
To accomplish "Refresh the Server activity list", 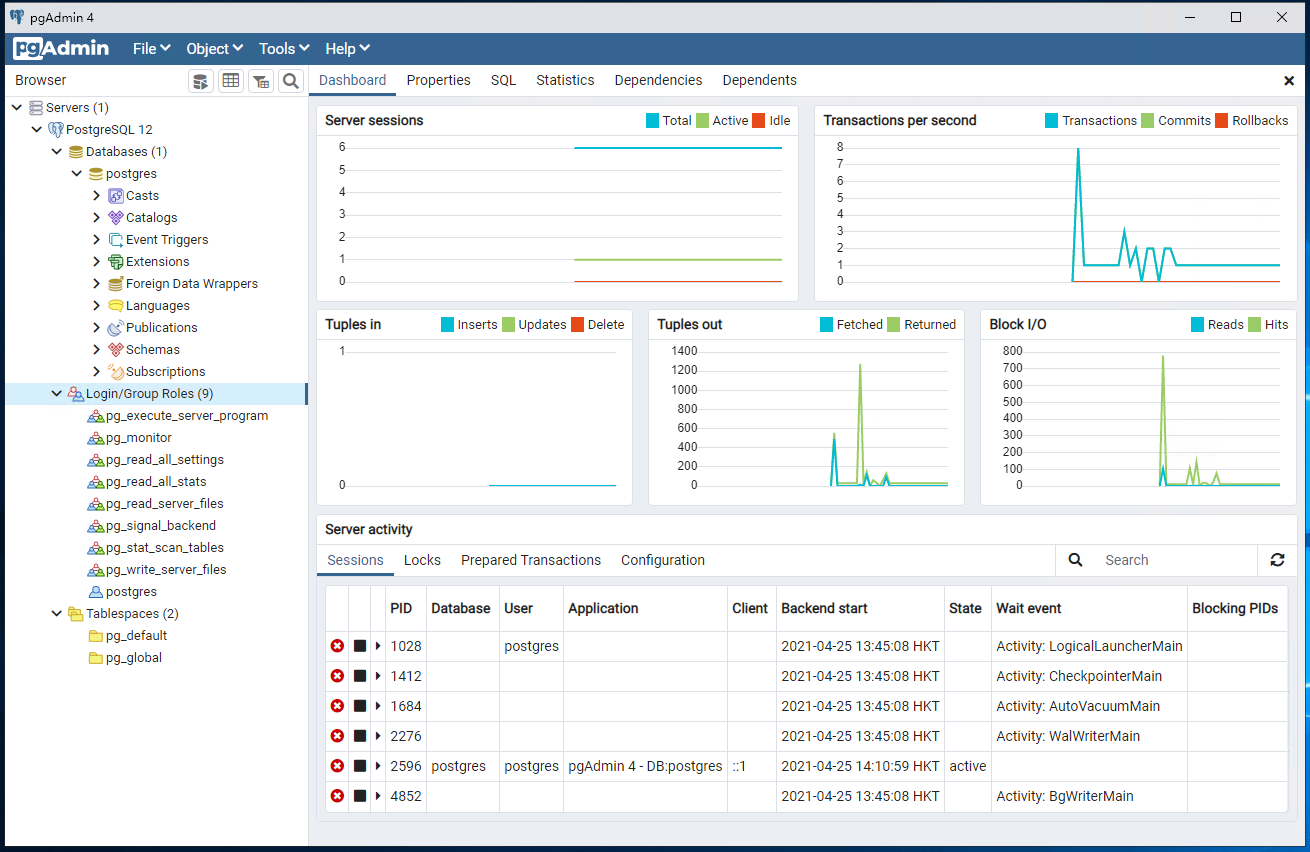I will pos(1277,560).
